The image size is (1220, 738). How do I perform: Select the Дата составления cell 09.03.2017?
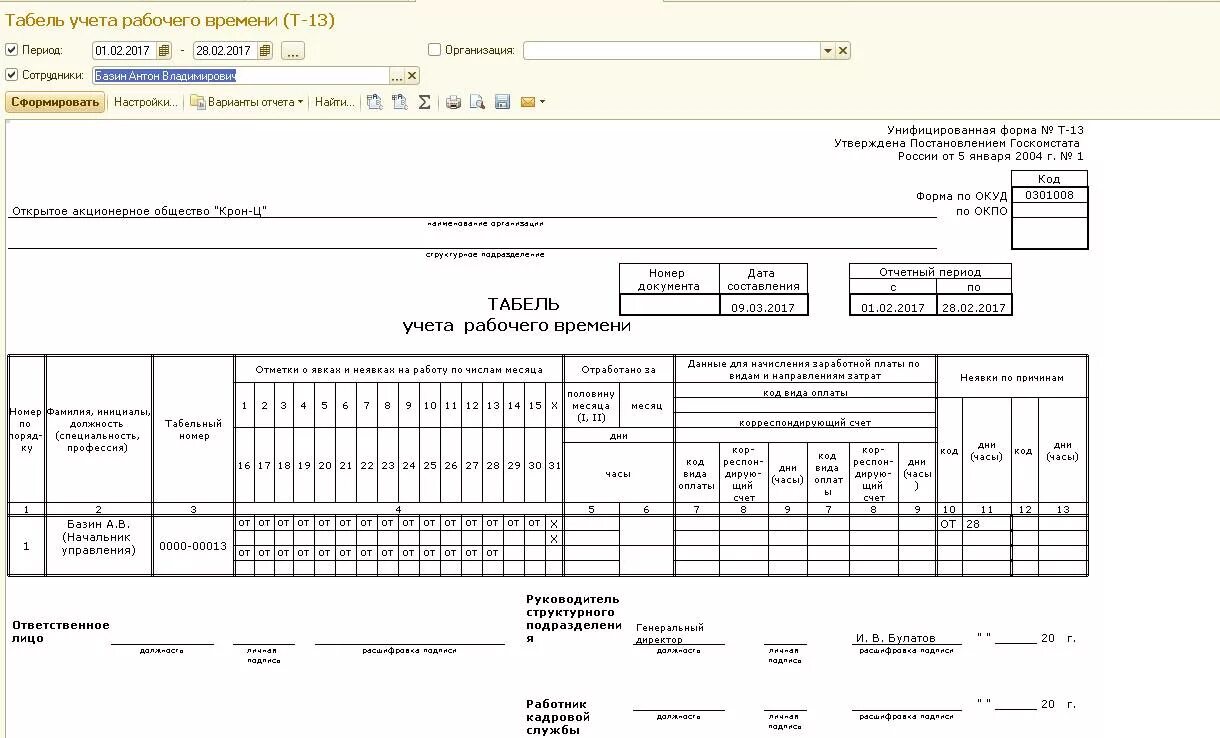763,307
